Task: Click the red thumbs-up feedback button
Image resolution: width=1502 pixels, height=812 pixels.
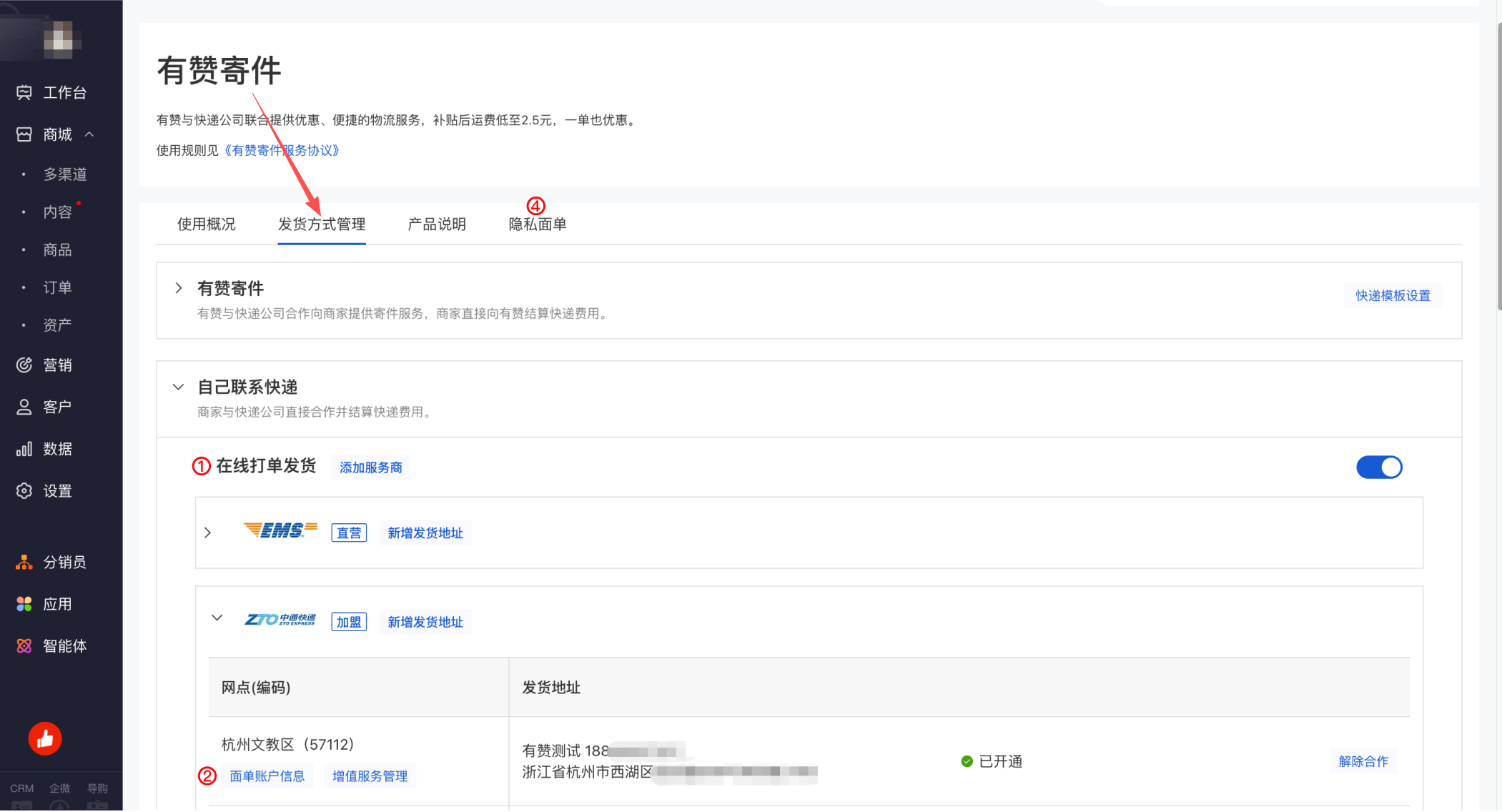Action: click(x=45, y=738)
